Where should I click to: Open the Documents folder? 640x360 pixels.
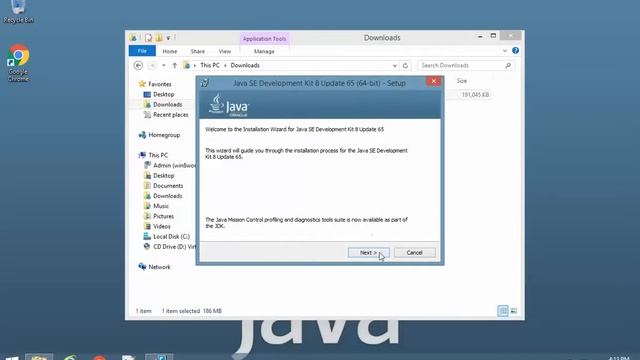click(x=168, y=186)
